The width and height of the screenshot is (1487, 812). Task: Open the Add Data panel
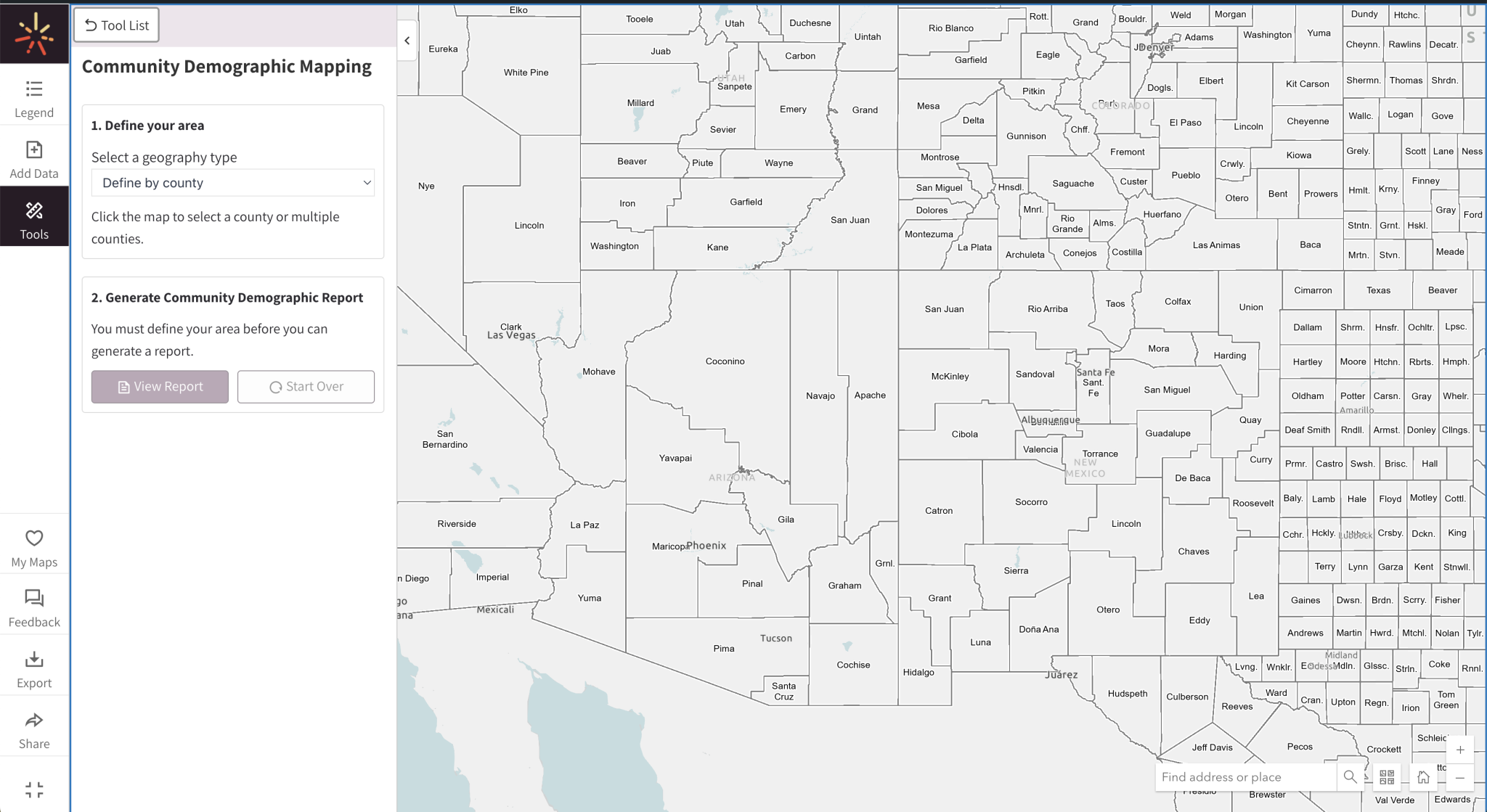pos(34,158)
